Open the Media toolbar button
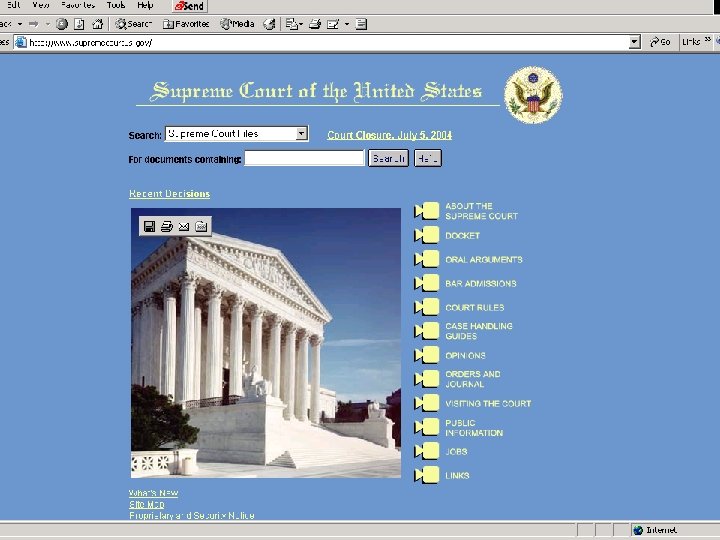This screenshot has width=720, height=540. coord(237,24)
